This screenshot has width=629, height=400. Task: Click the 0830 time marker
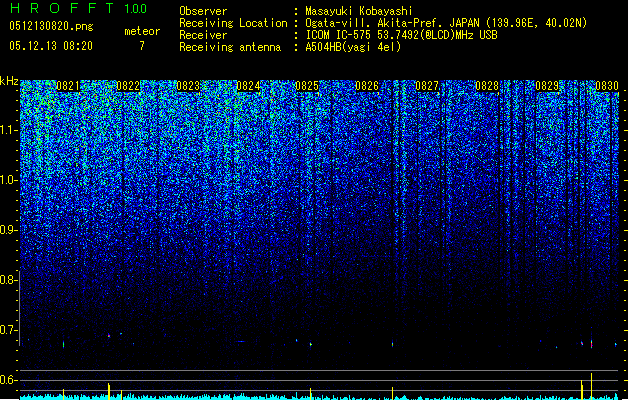pos(607,86)
